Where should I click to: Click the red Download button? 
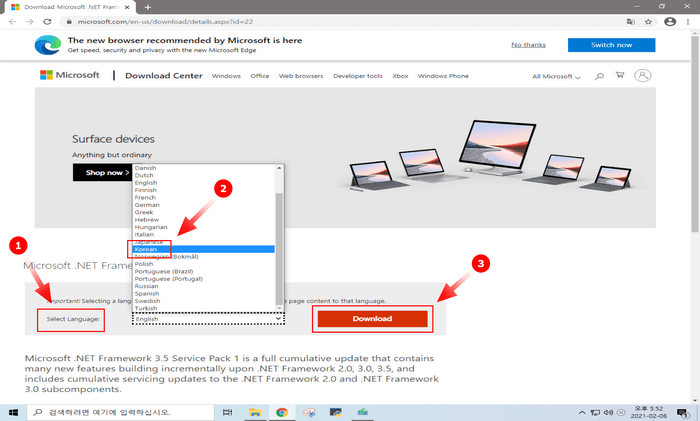pyautogui.click(x=372, y=319)
